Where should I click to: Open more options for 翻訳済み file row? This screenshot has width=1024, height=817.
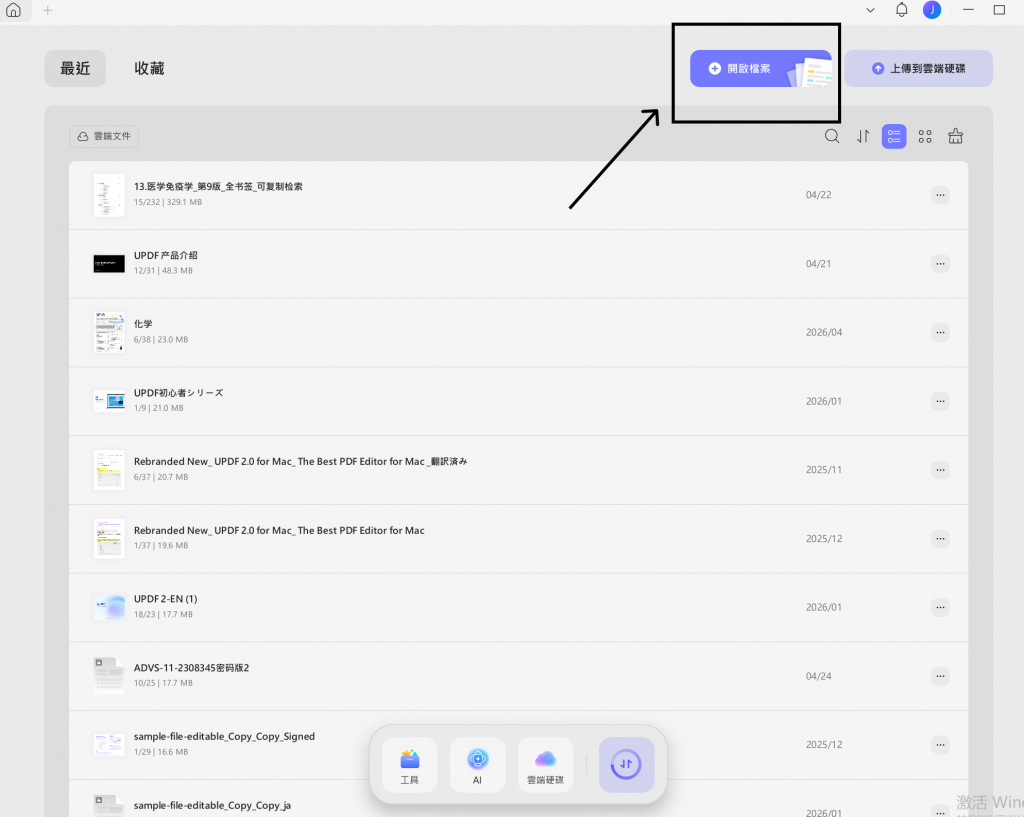940,470
